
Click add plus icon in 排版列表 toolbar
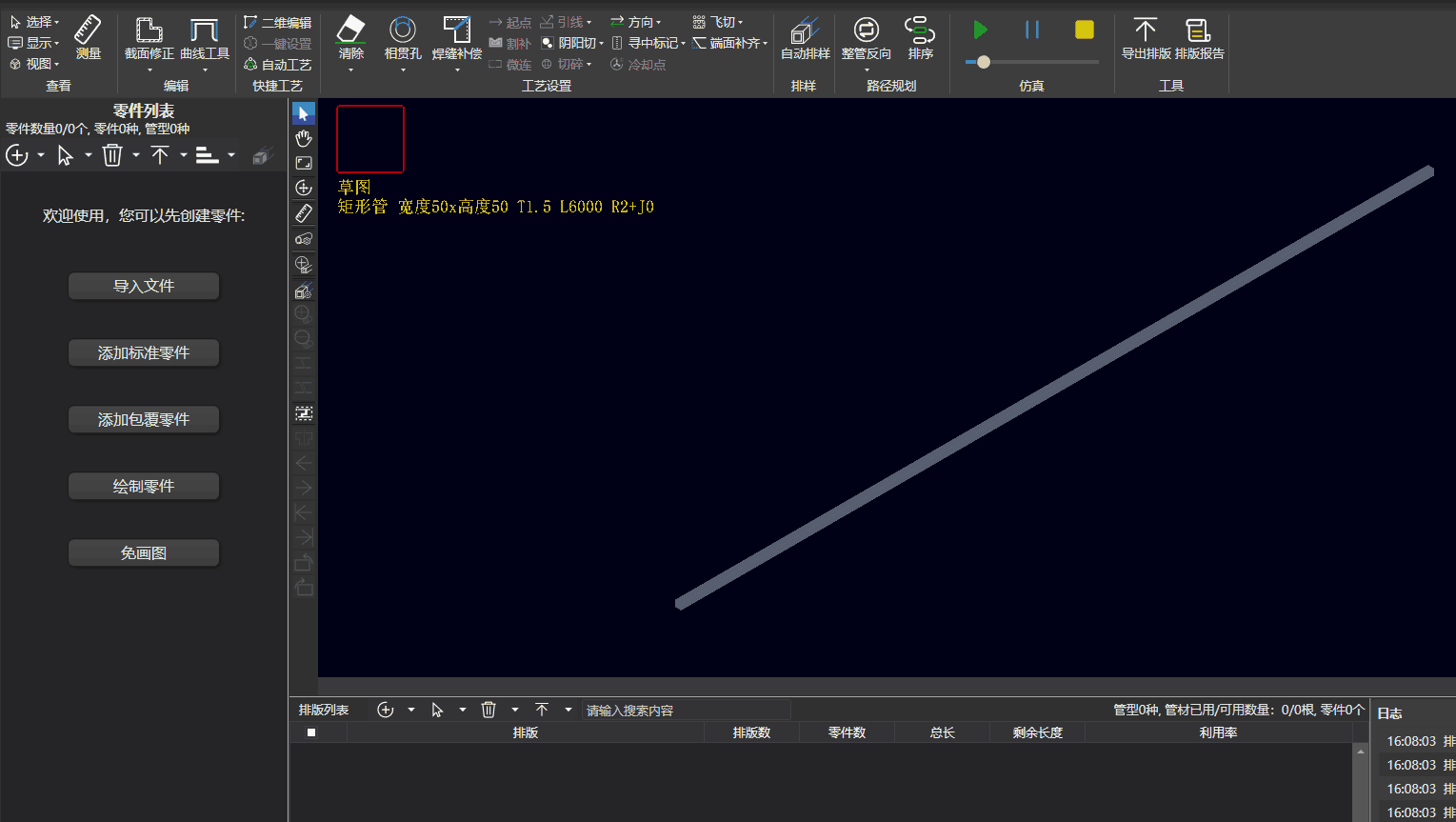pos(386,710)
